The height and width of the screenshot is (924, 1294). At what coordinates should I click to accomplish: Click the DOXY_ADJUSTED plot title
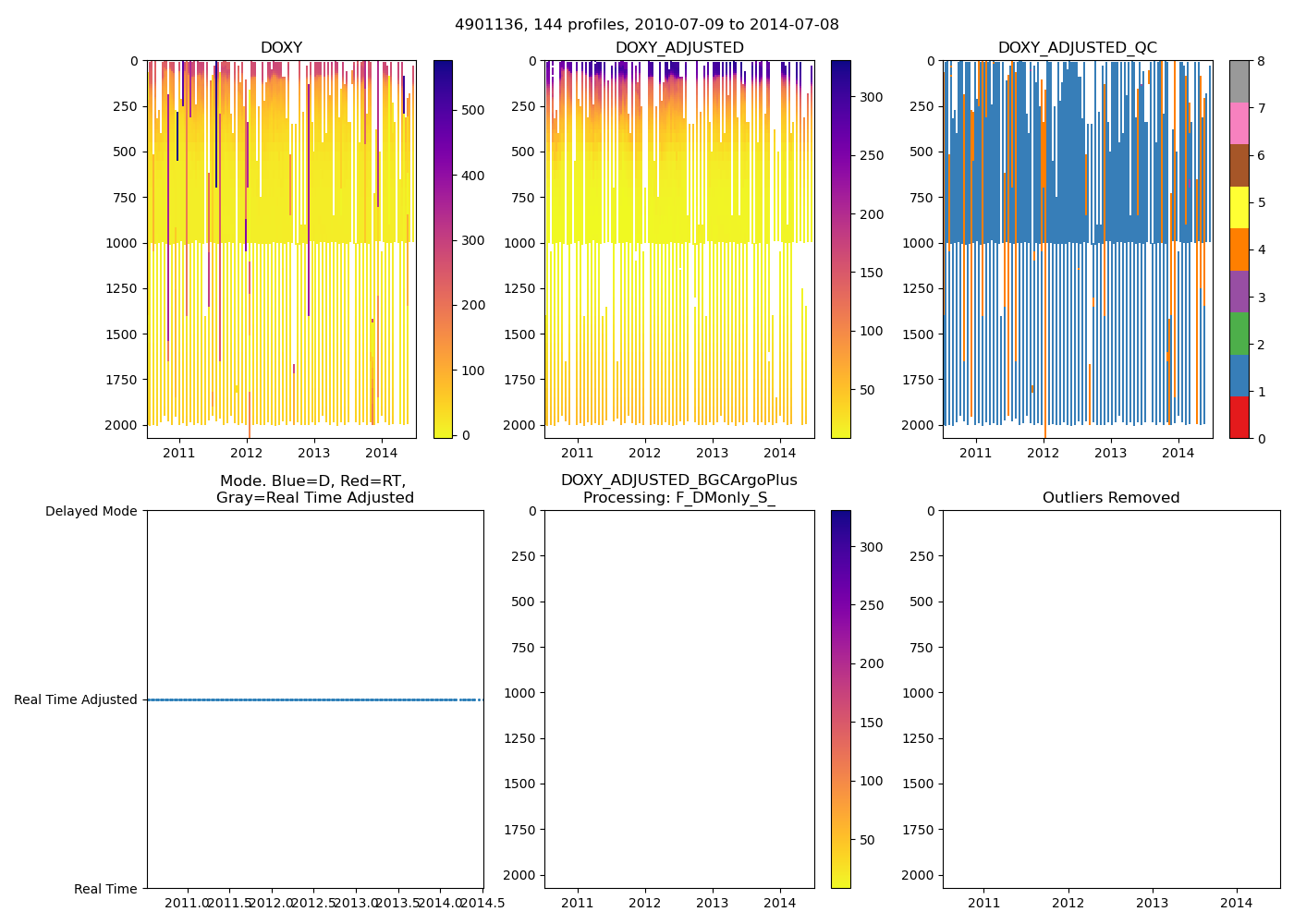(x=679, y=48)
